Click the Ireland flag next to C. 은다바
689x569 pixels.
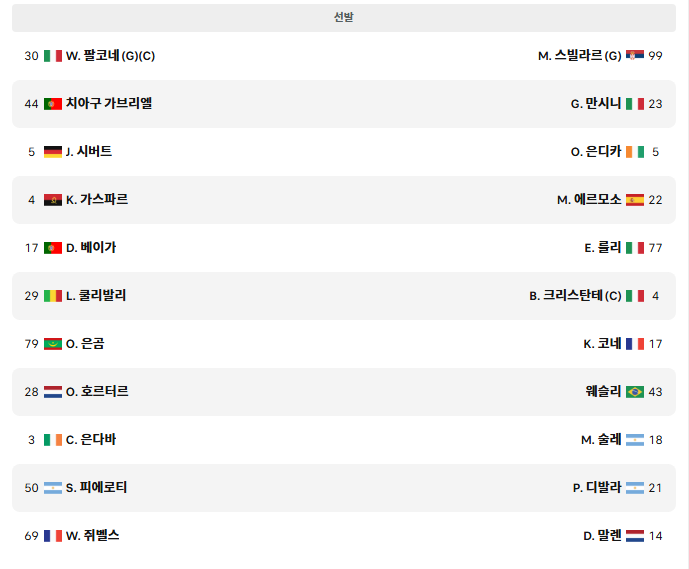pos(53,440)
